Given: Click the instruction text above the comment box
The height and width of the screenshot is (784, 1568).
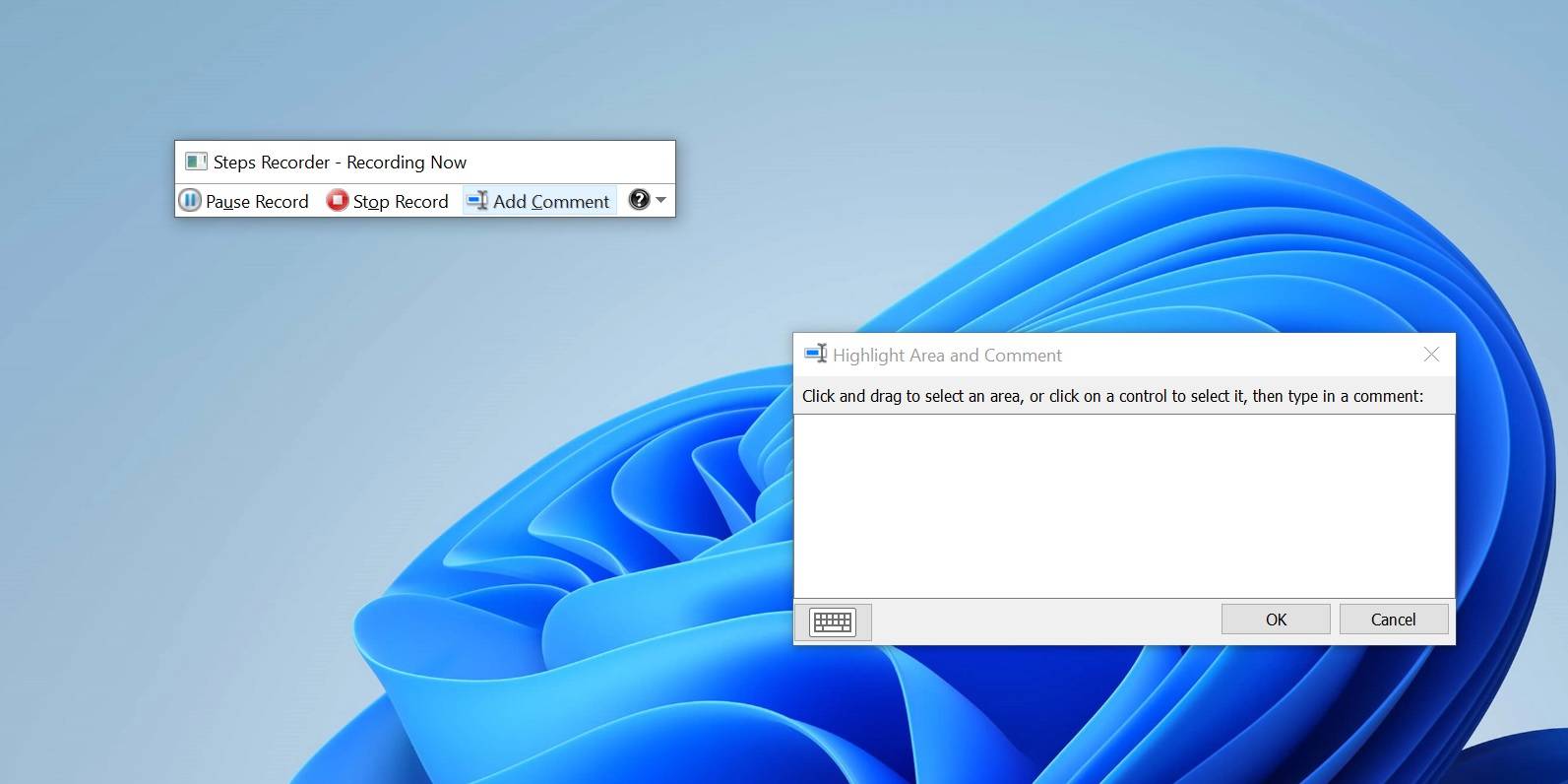Looking at the screenshot, I should click(1112, 396).
